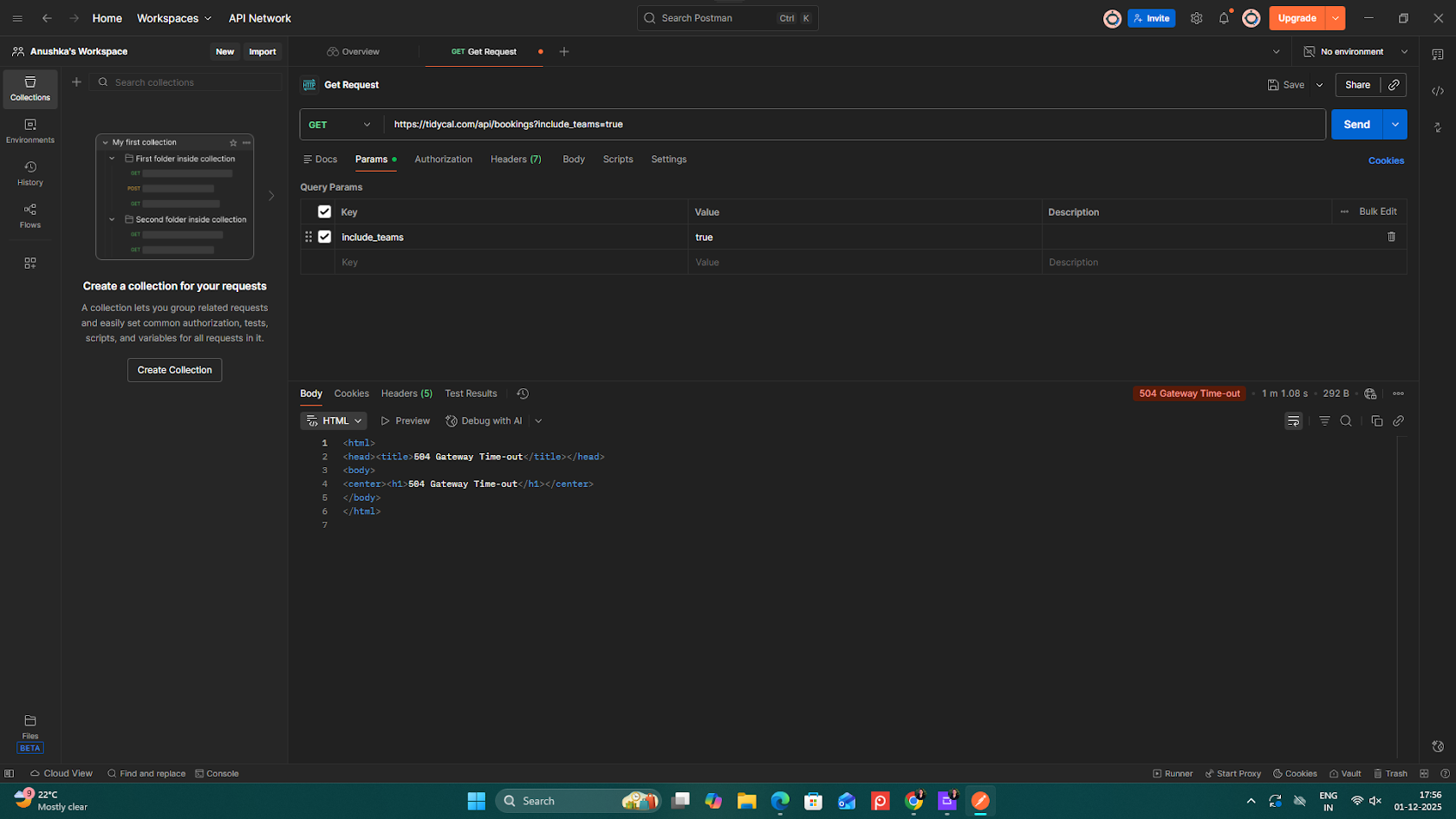
Task: Copy the response body to clipboard
Action: (x=1376, y=421)
